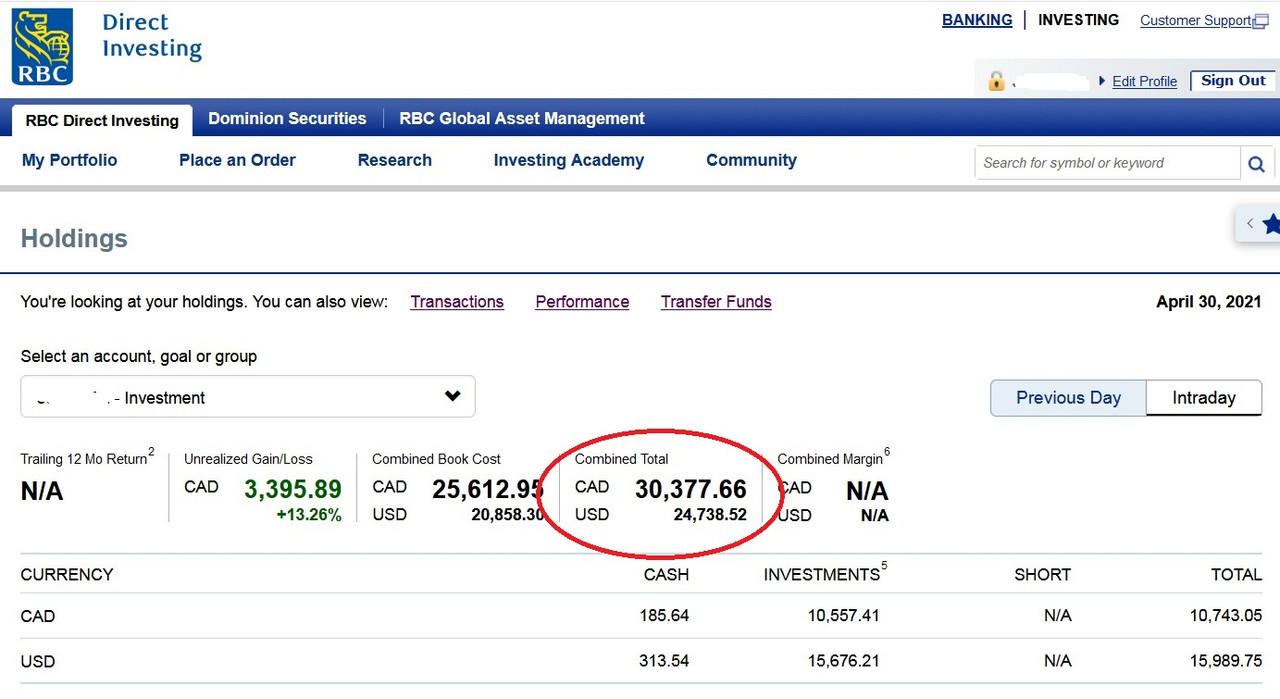
Task: Focus the symbol or keyword search field
Action: point(1108,163)
